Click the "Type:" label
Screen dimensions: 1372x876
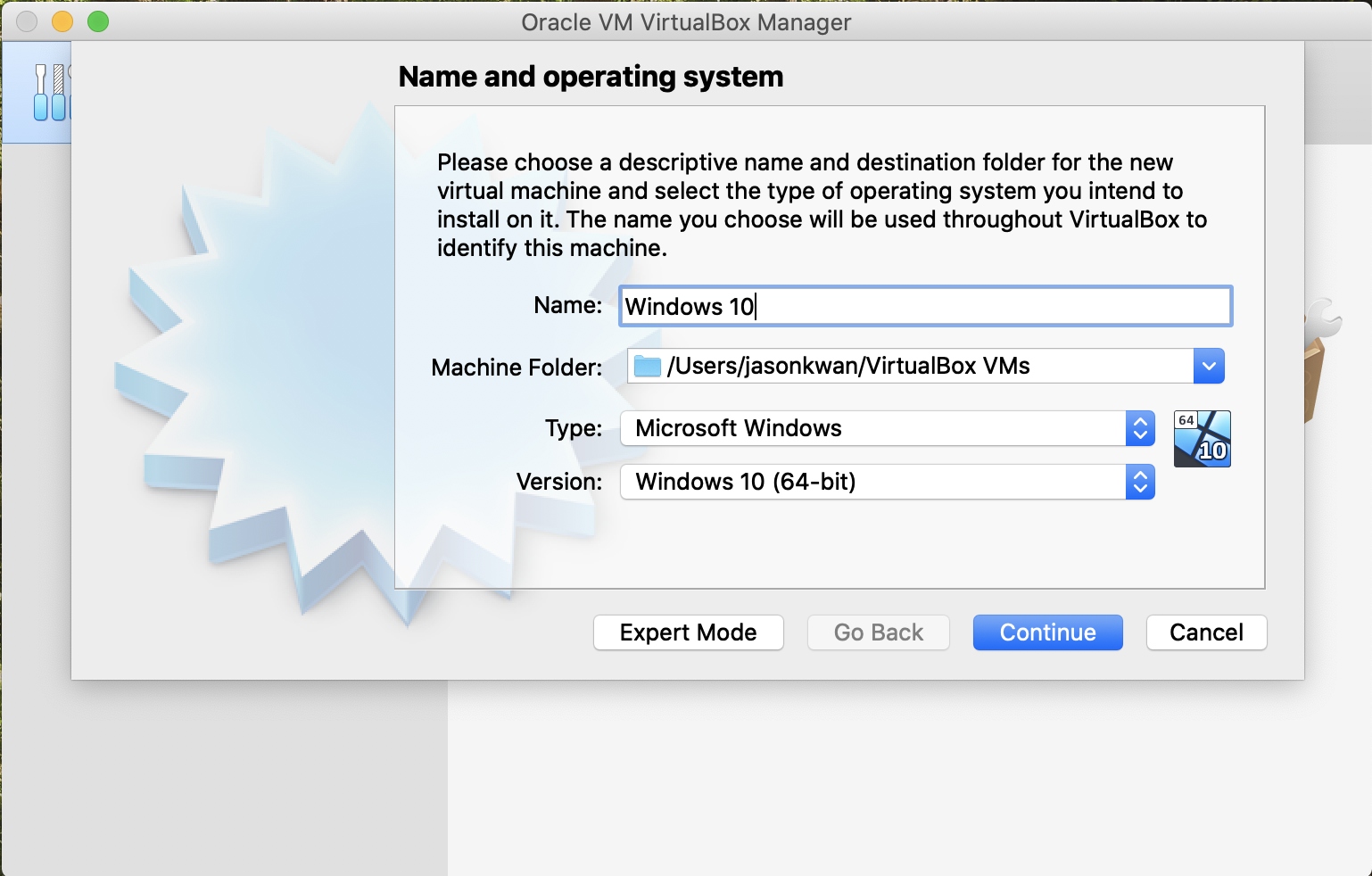574,428
